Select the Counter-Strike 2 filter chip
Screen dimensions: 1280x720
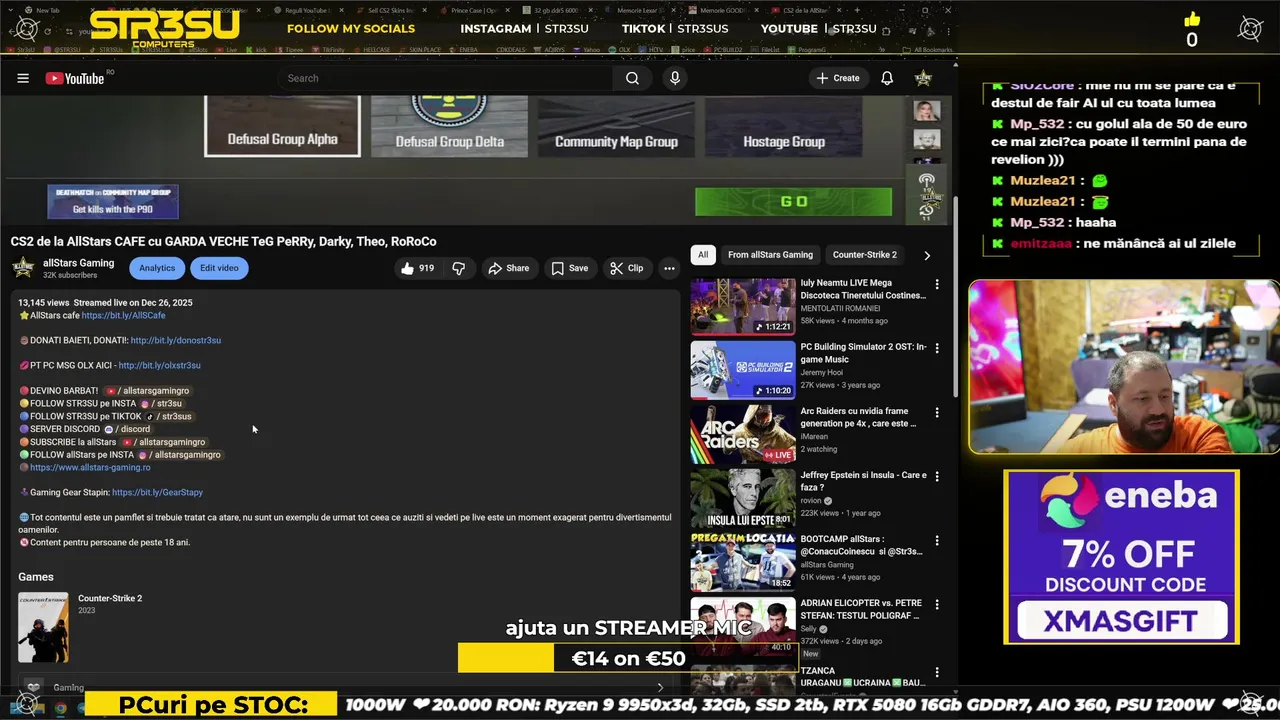pos(865,255)
